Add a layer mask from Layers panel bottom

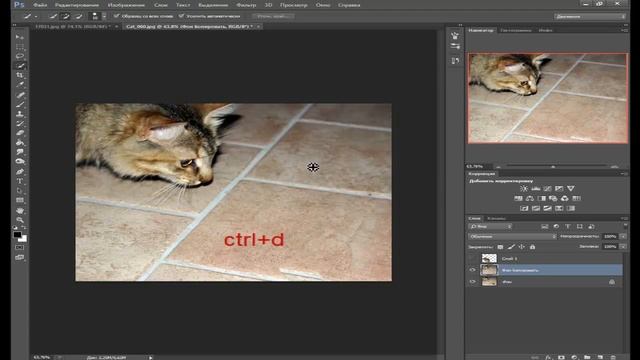(561, 357)
